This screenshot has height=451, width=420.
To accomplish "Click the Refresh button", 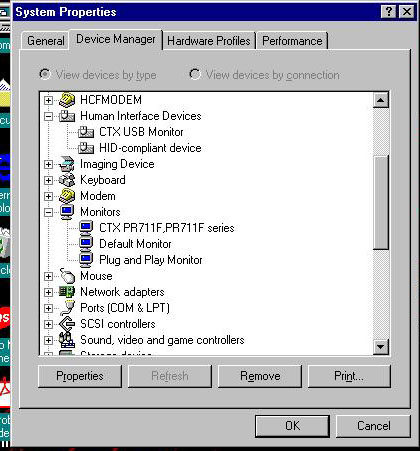I will point(170,376).
